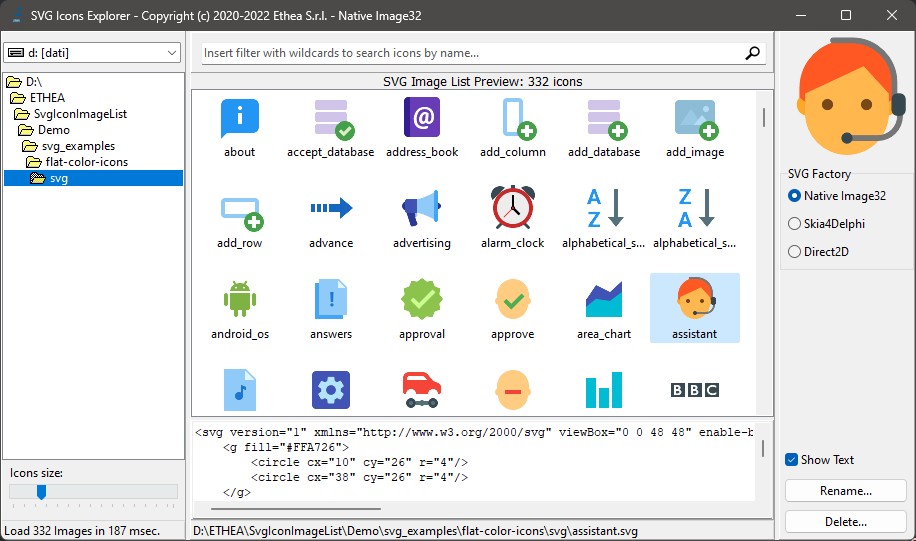The height and width of the screenshot is (541, 916).
Task: Maximize the SVG Icons Explorer window
Action: coord(845,15)
